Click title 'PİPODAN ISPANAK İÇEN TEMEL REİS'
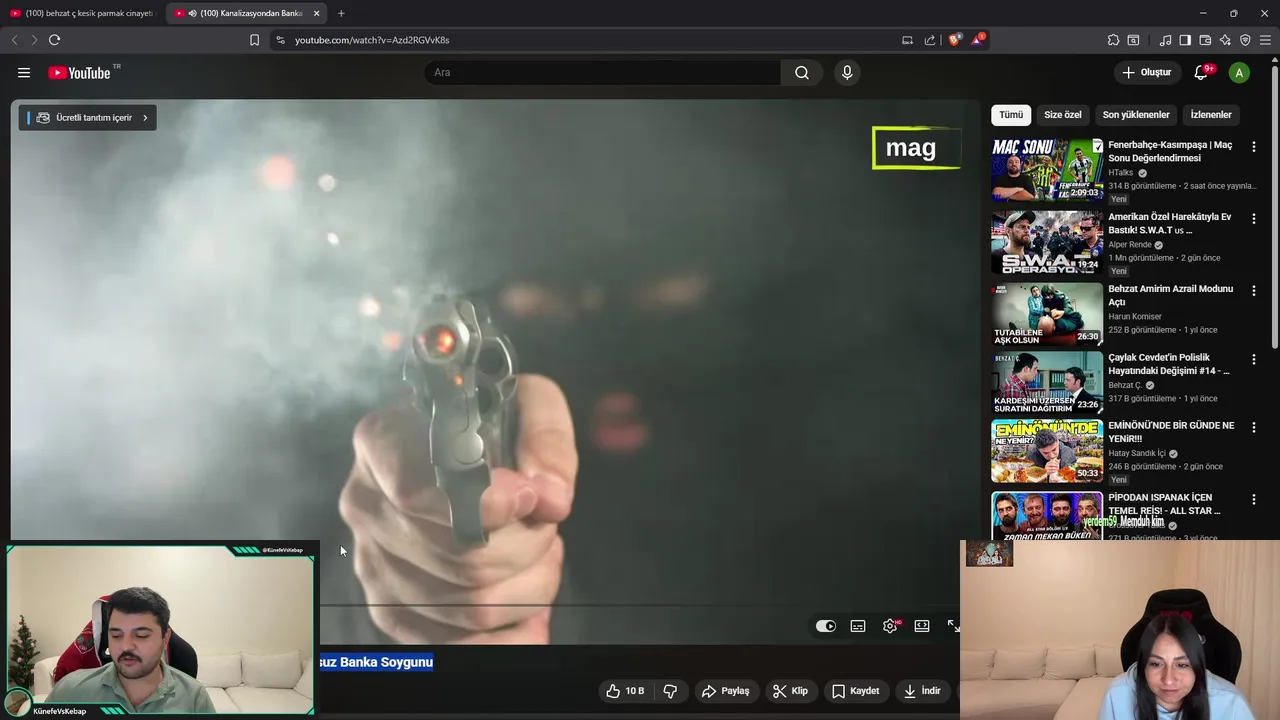Image resolution: width=1280 pixels, height=720 pixels. (x=1164, y=504)
